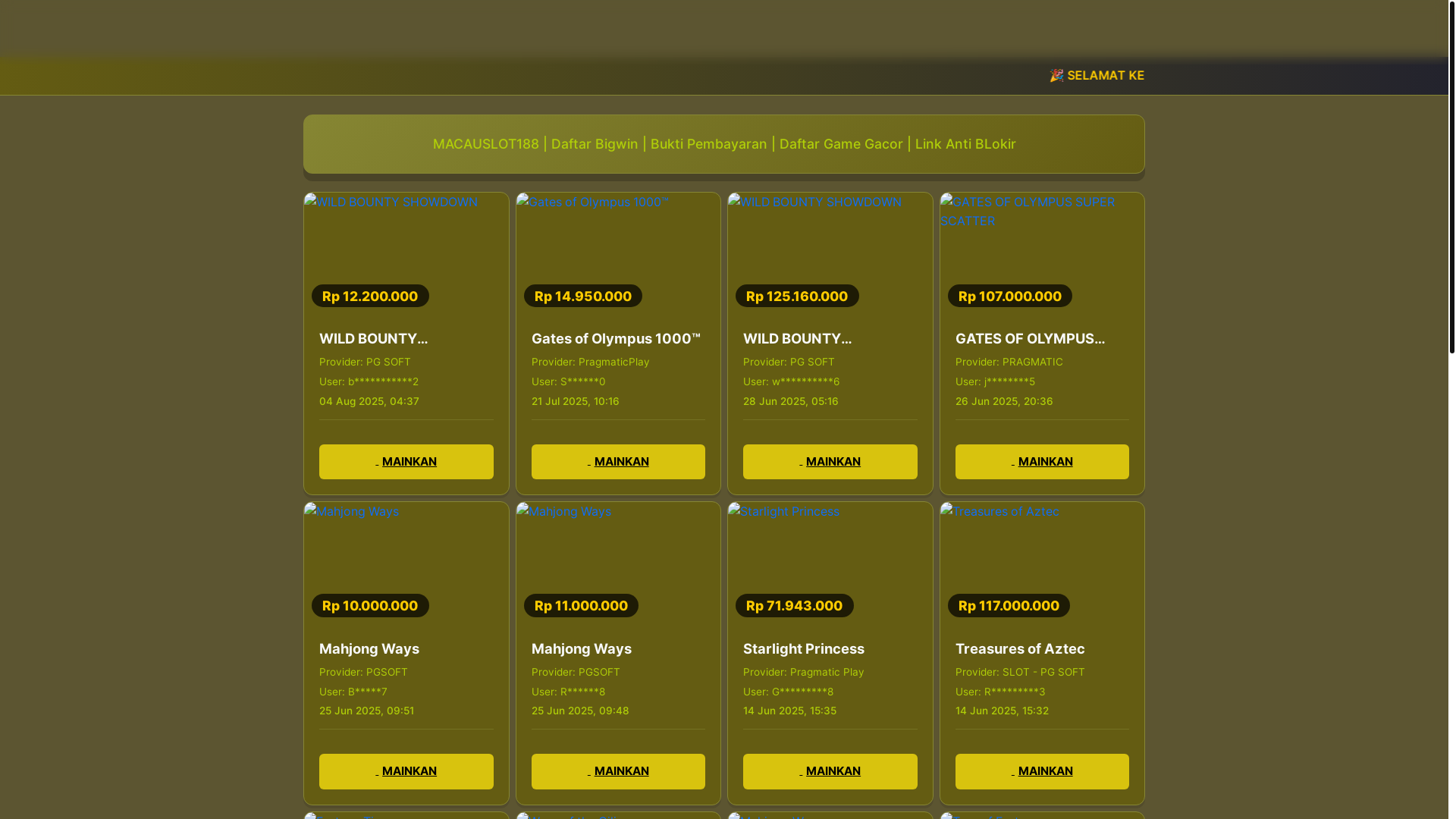The width and height of the screenshot is (1456, 819).
Task: Click the date 26 Jun 2025, 20:36
Action: coord(1004,402)
